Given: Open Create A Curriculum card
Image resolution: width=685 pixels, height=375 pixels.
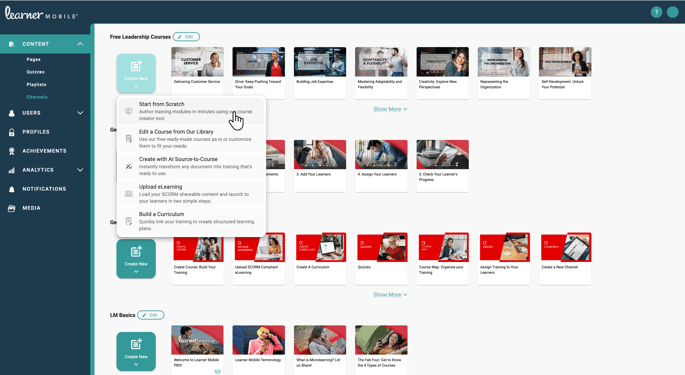Looking at the screenshot, I should [320, 258].
